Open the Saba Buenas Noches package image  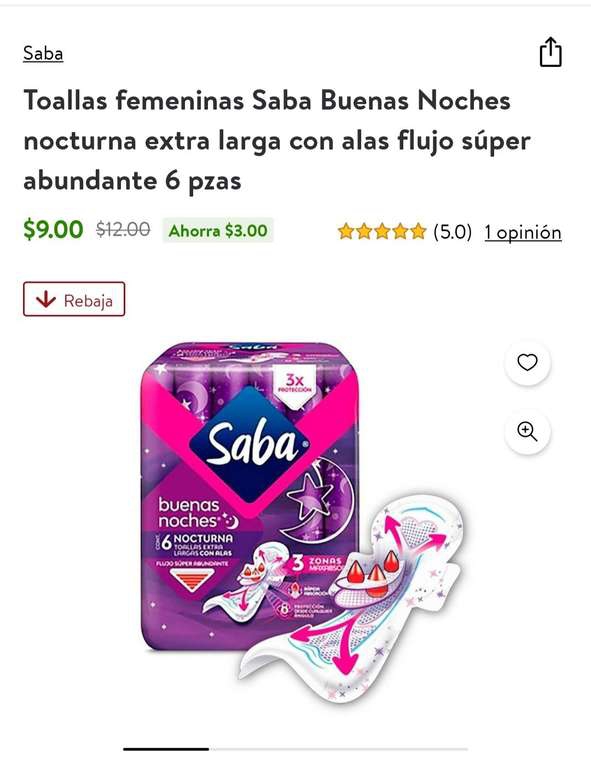click(x=250, y=495)
